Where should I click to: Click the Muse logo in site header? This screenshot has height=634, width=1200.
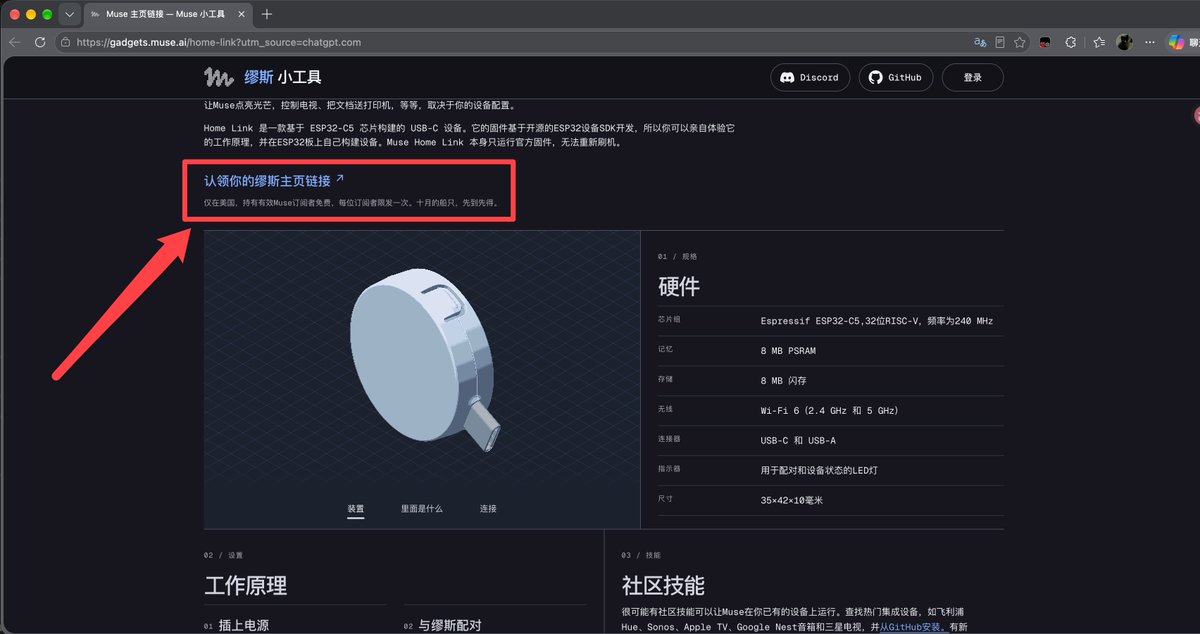click(x=219, y=77)
